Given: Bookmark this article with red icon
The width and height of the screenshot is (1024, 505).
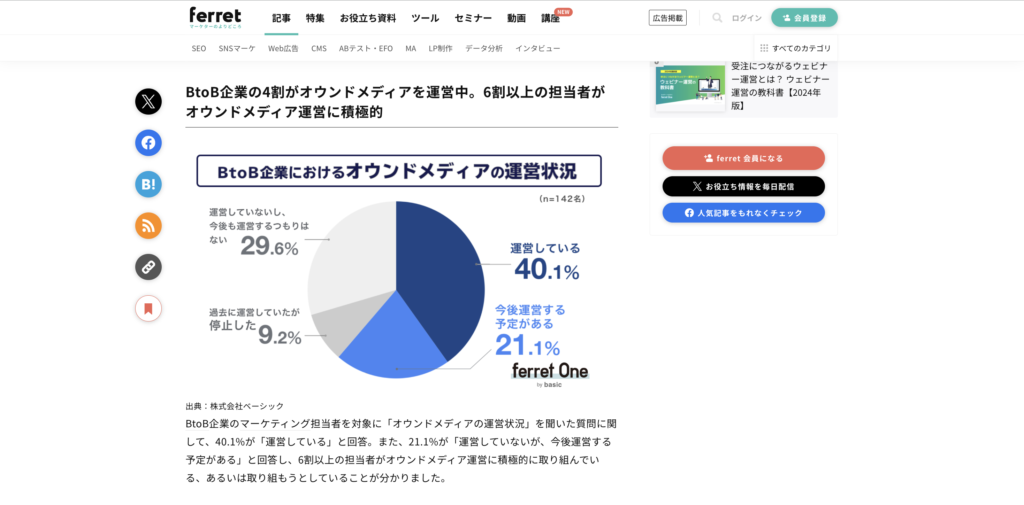Looking at the screenshot, I should pyautogui.click(x=148, y=308).
